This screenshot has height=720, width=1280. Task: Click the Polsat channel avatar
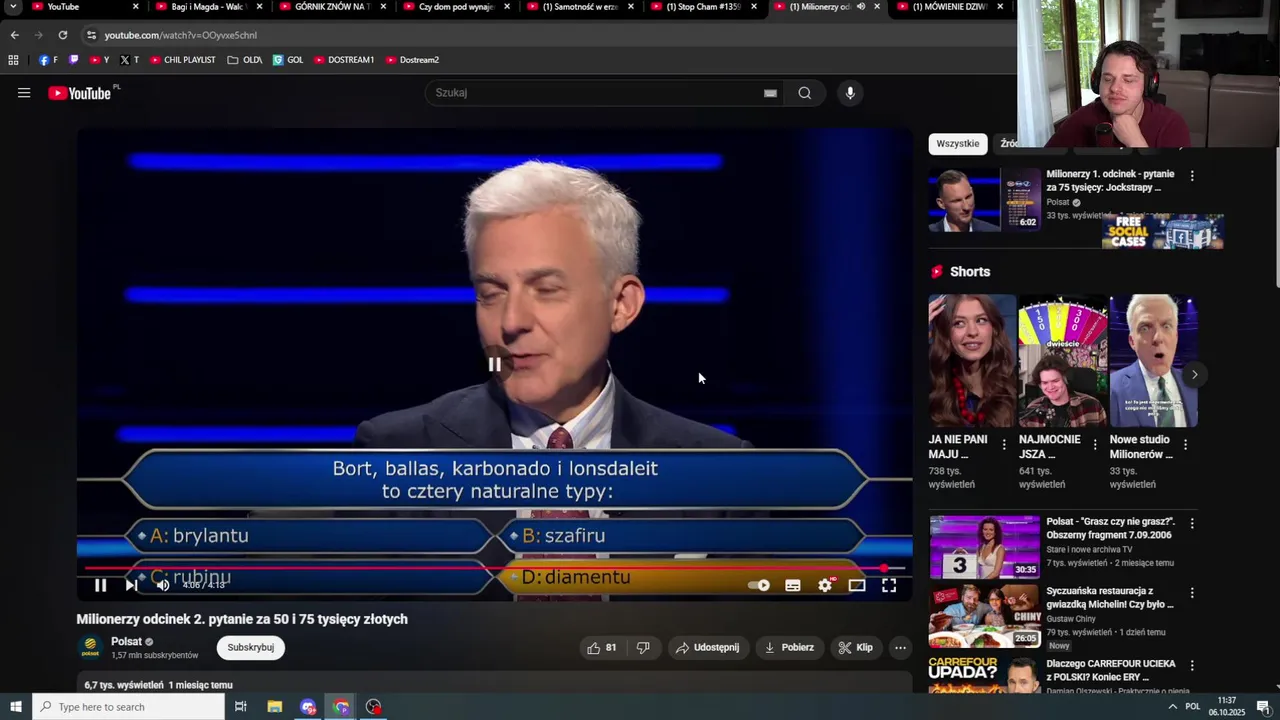click(x=91, y=647)
